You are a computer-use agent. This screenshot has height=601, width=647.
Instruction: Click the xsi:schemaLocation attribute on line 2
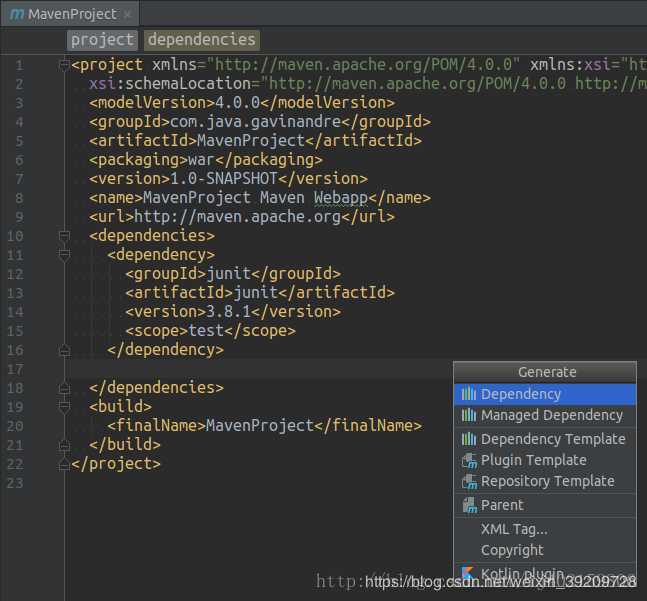pos(170,84)
